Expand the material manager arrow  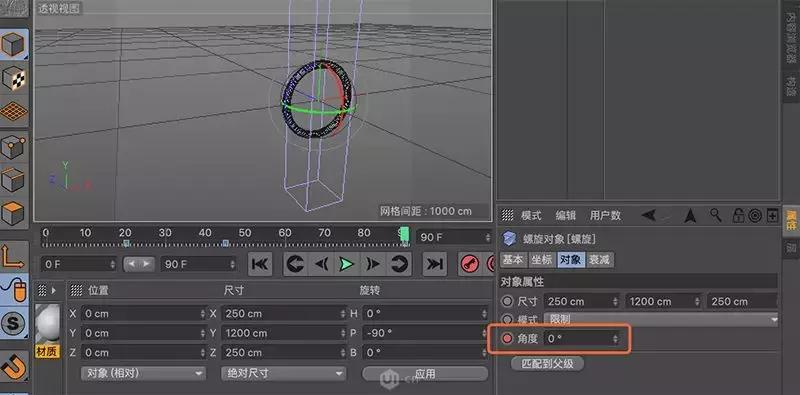click(54, 290)
